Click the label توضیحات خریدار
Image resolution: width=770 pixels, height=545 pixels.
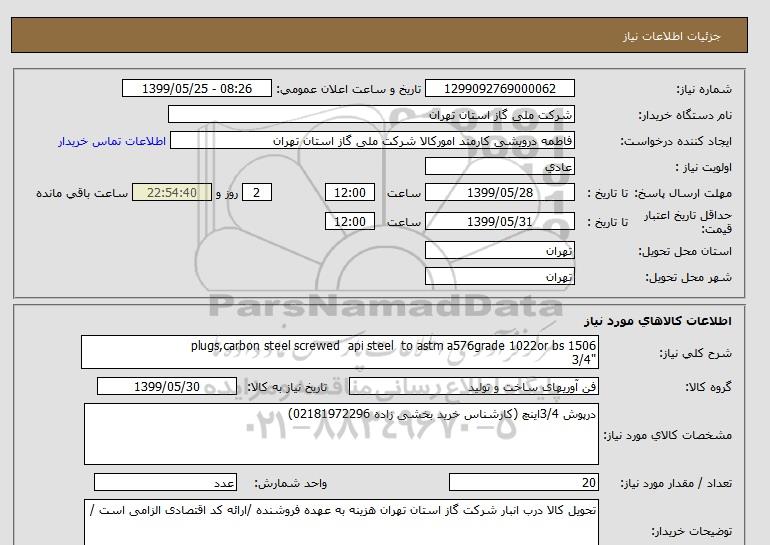(692, 531)
